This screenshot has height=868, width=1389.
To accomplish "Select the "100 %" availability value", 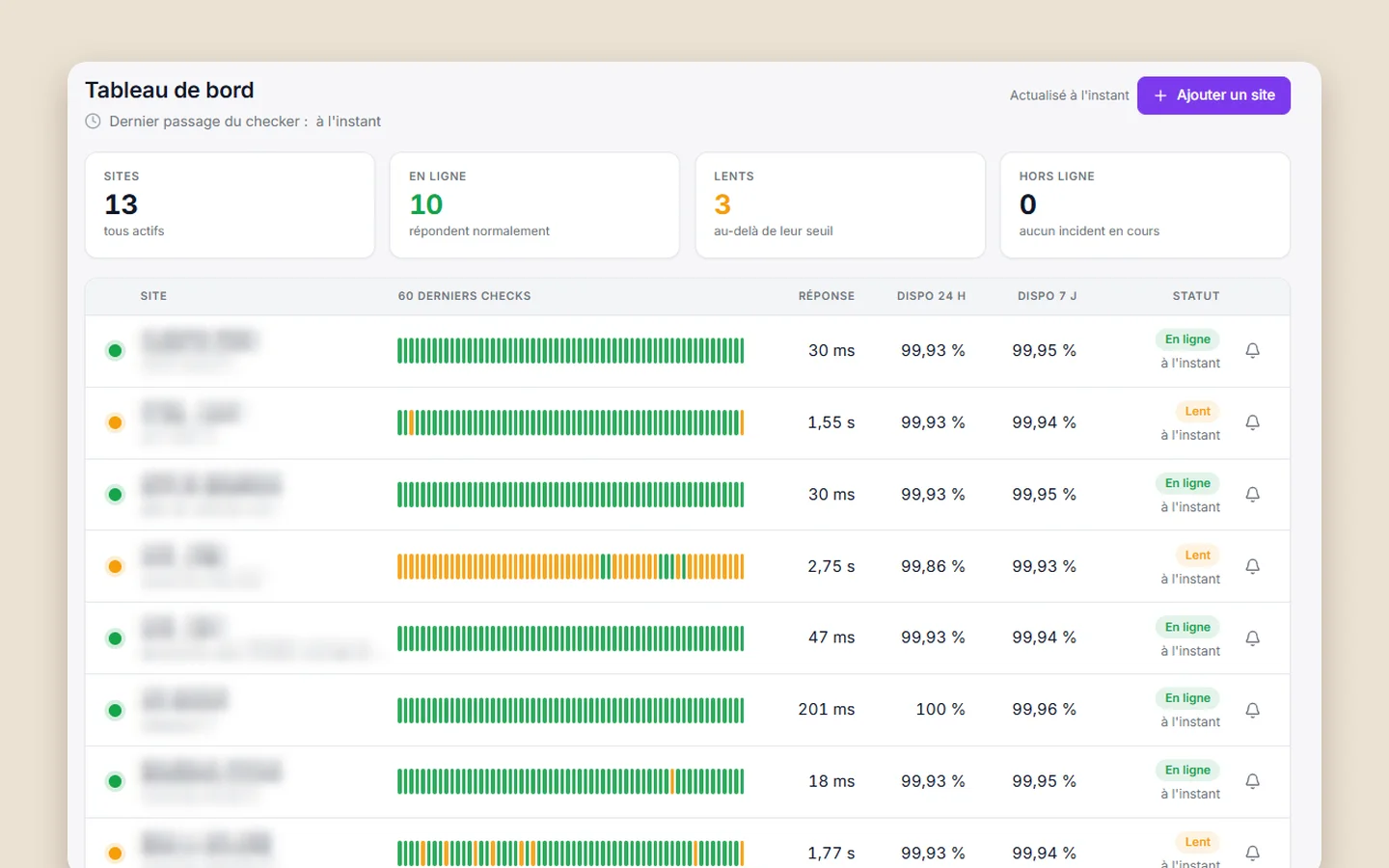I will pos(940,710).
